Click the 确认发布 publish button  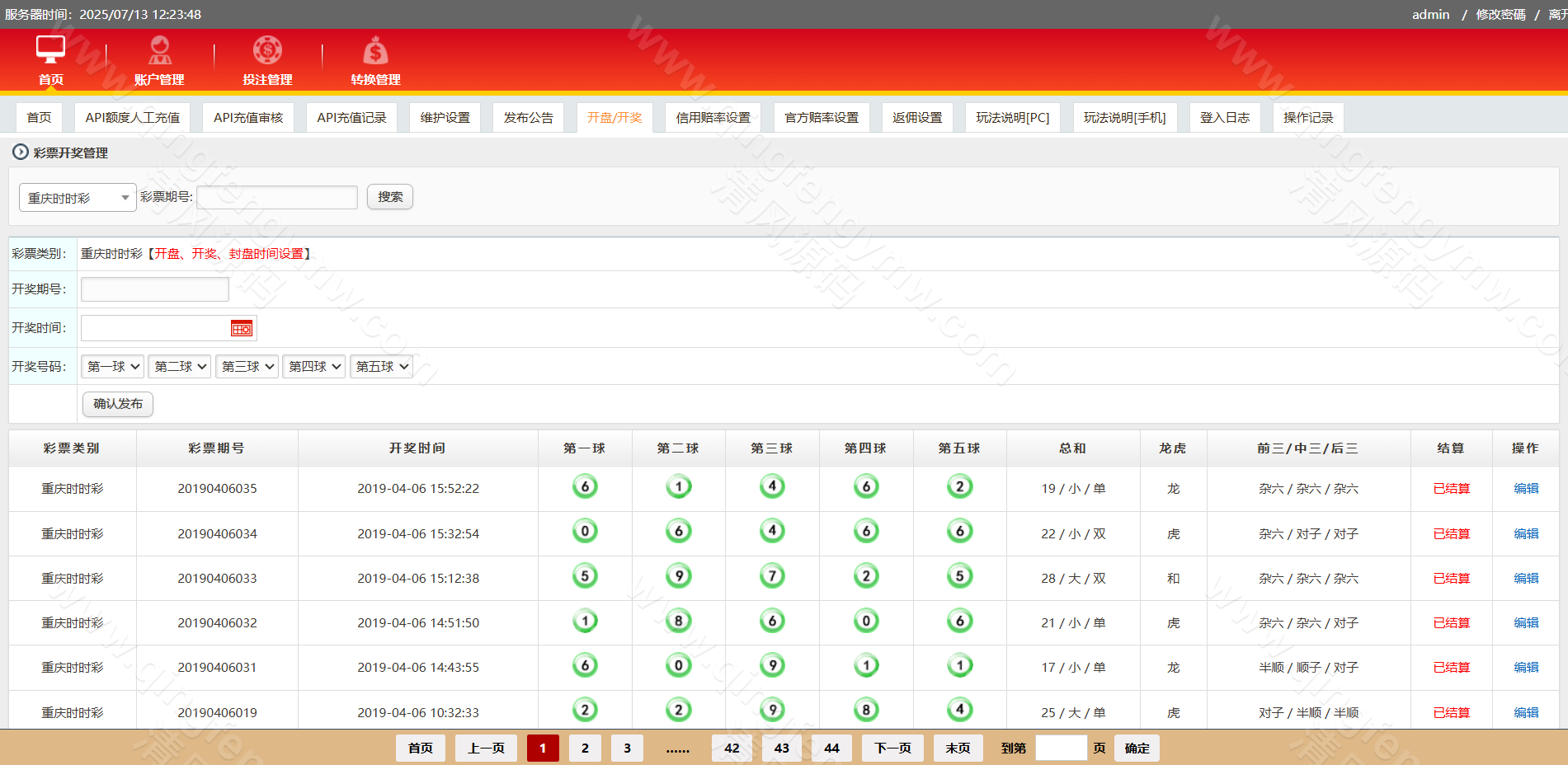pos(118,404)
